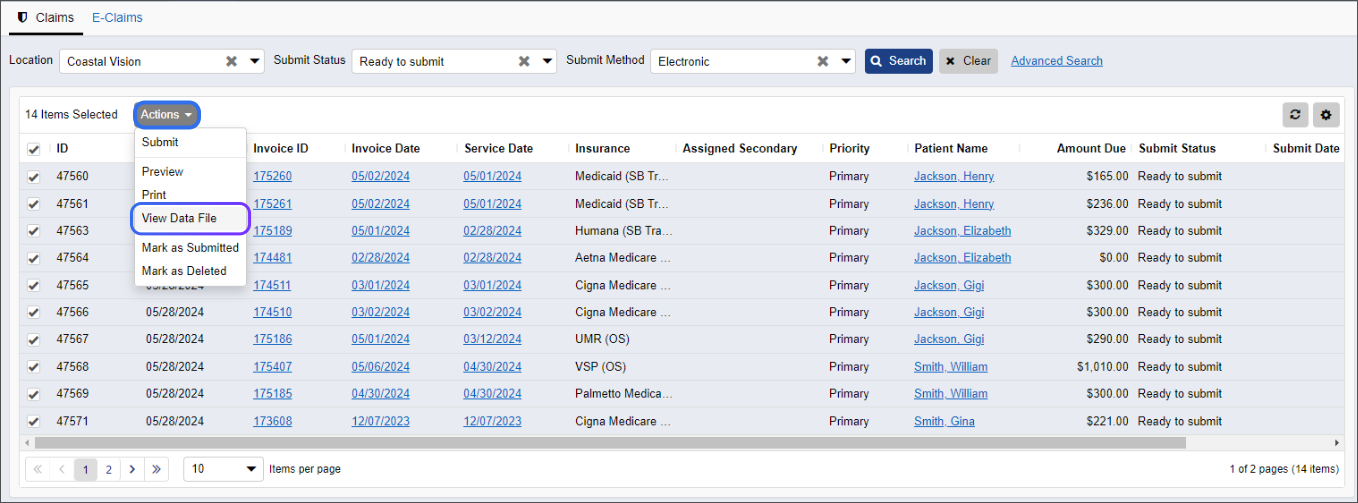Sort by the Insurance column header
Image resolution: width=1358 pixels, height=503 pixels.
602,149
